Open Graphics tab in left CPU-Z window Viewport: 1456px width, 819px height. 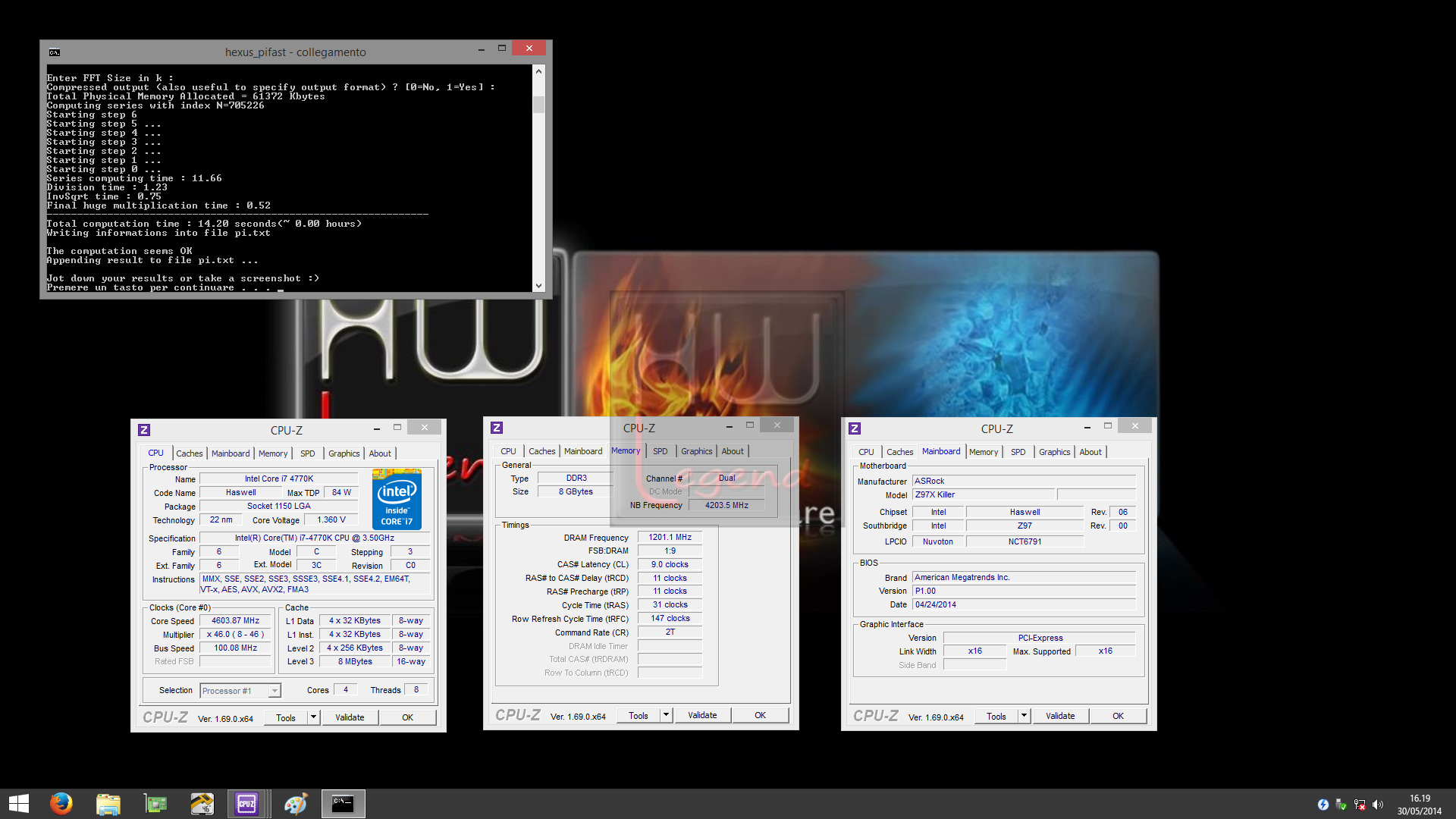click(344, 453)
